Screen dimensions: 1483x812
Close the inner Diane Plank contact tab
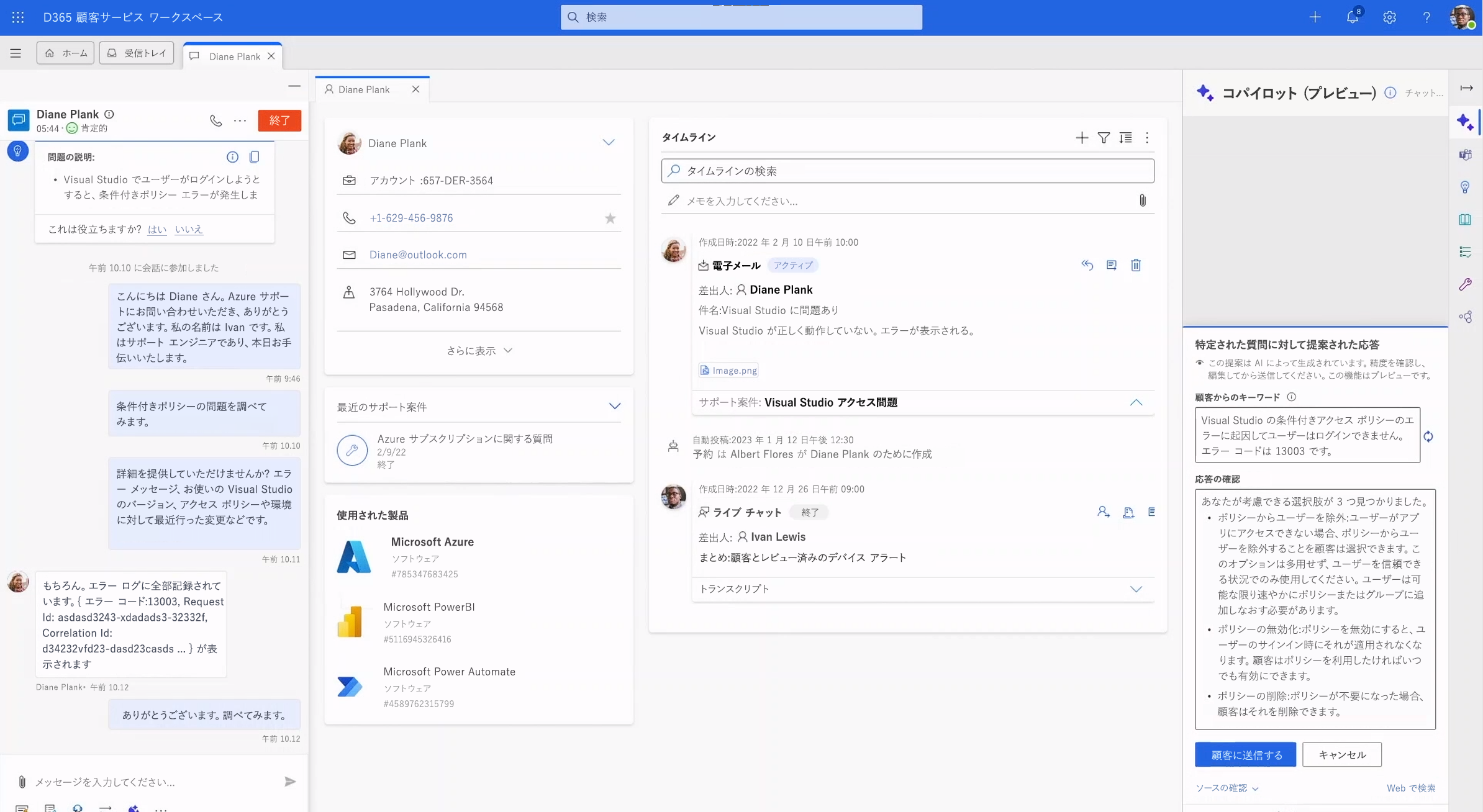point(415,89)
